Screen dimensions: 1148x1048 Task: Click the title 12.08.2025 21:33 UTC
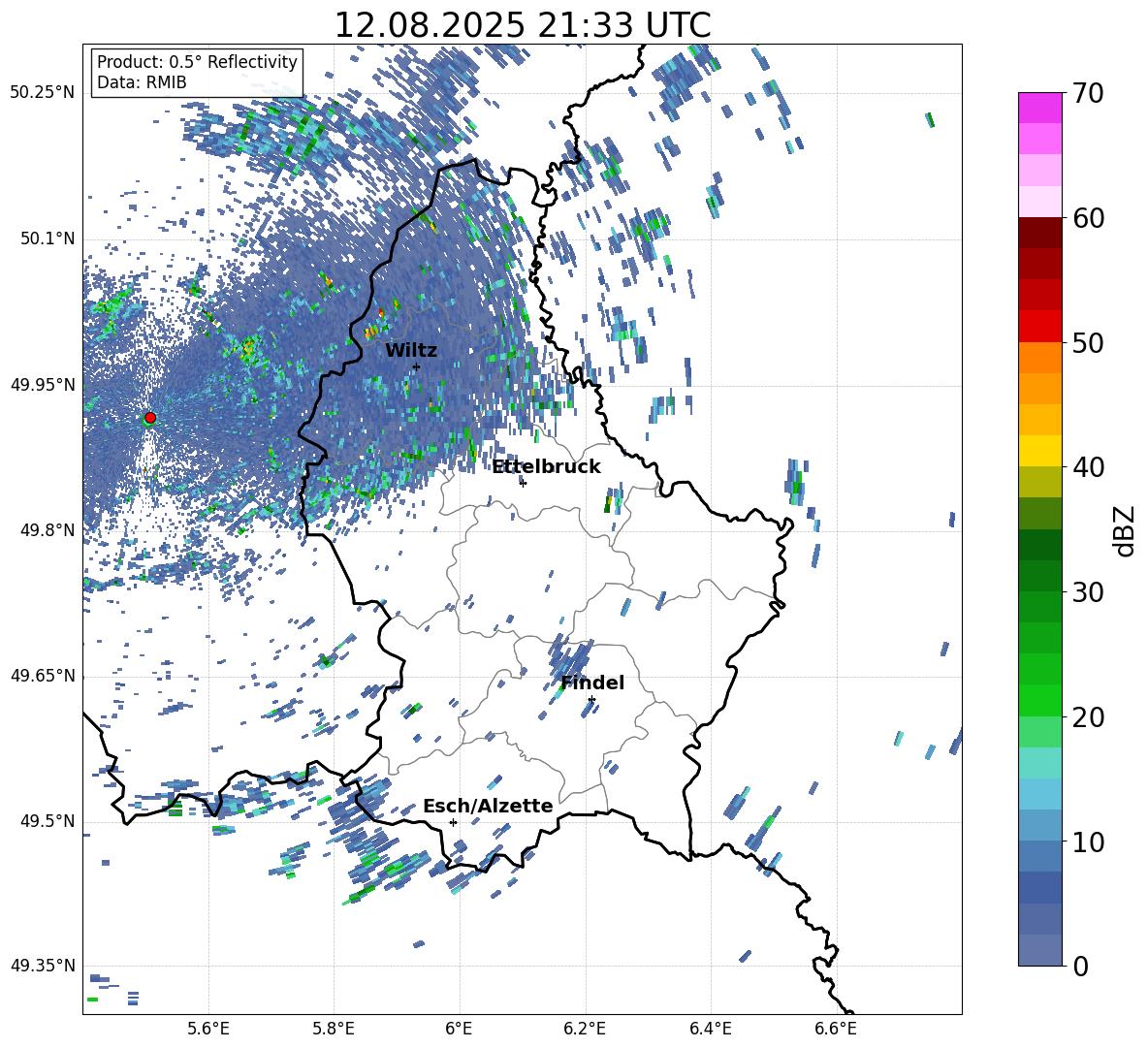pos(522,25)
